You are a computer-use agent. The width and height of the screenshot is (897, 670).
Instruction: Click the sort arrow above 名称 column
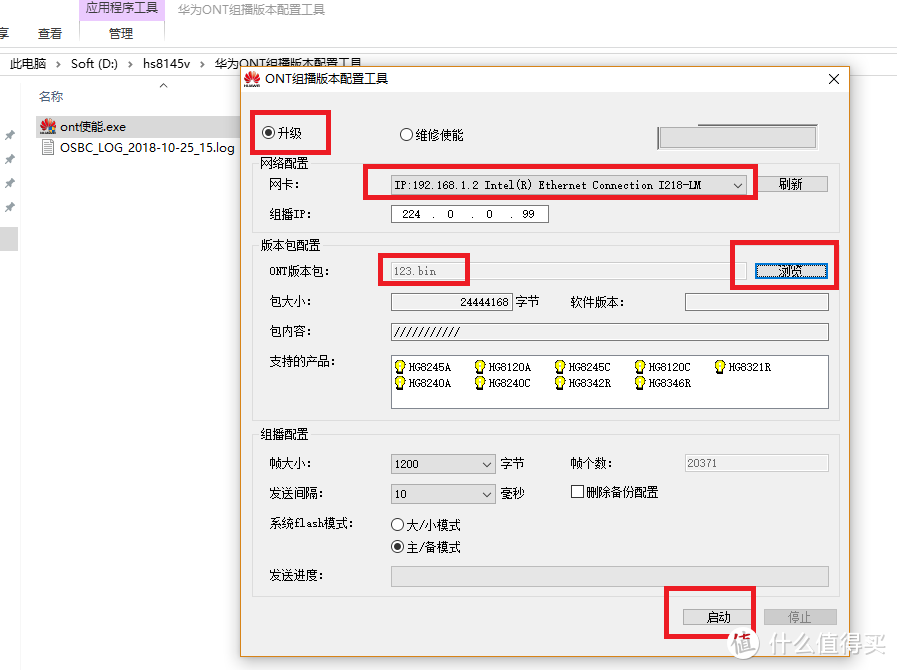click(164, 85)
